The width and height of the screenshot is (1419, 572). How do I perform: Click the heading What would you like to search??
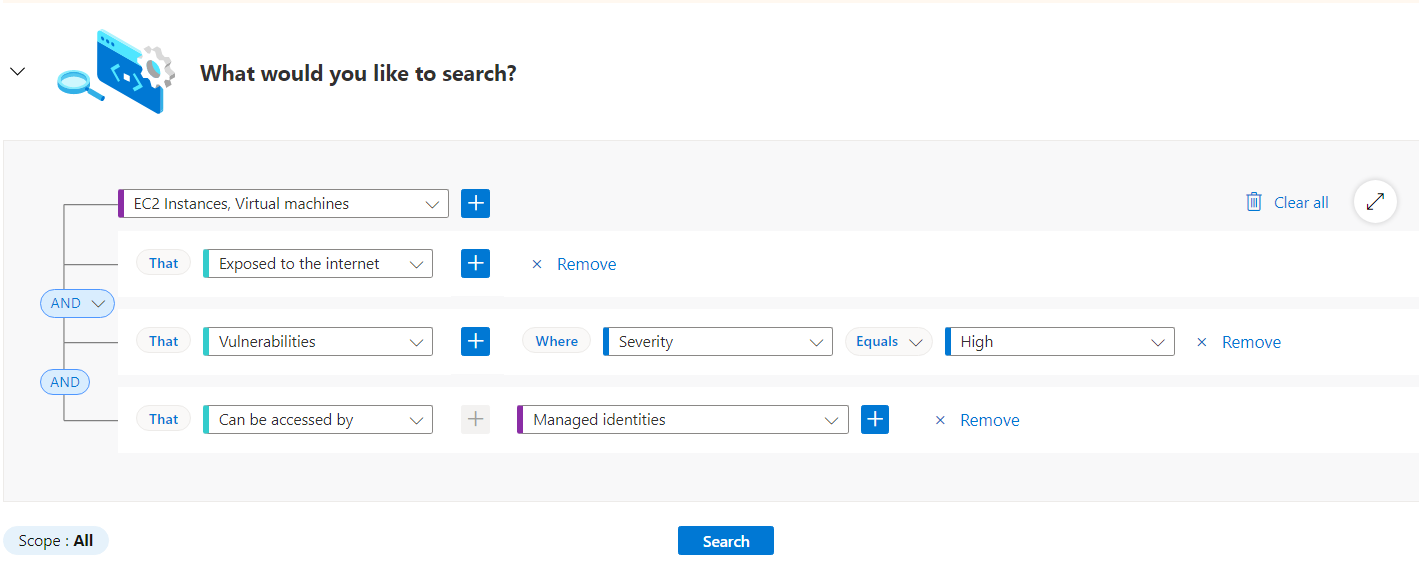[x=358, y=73]
